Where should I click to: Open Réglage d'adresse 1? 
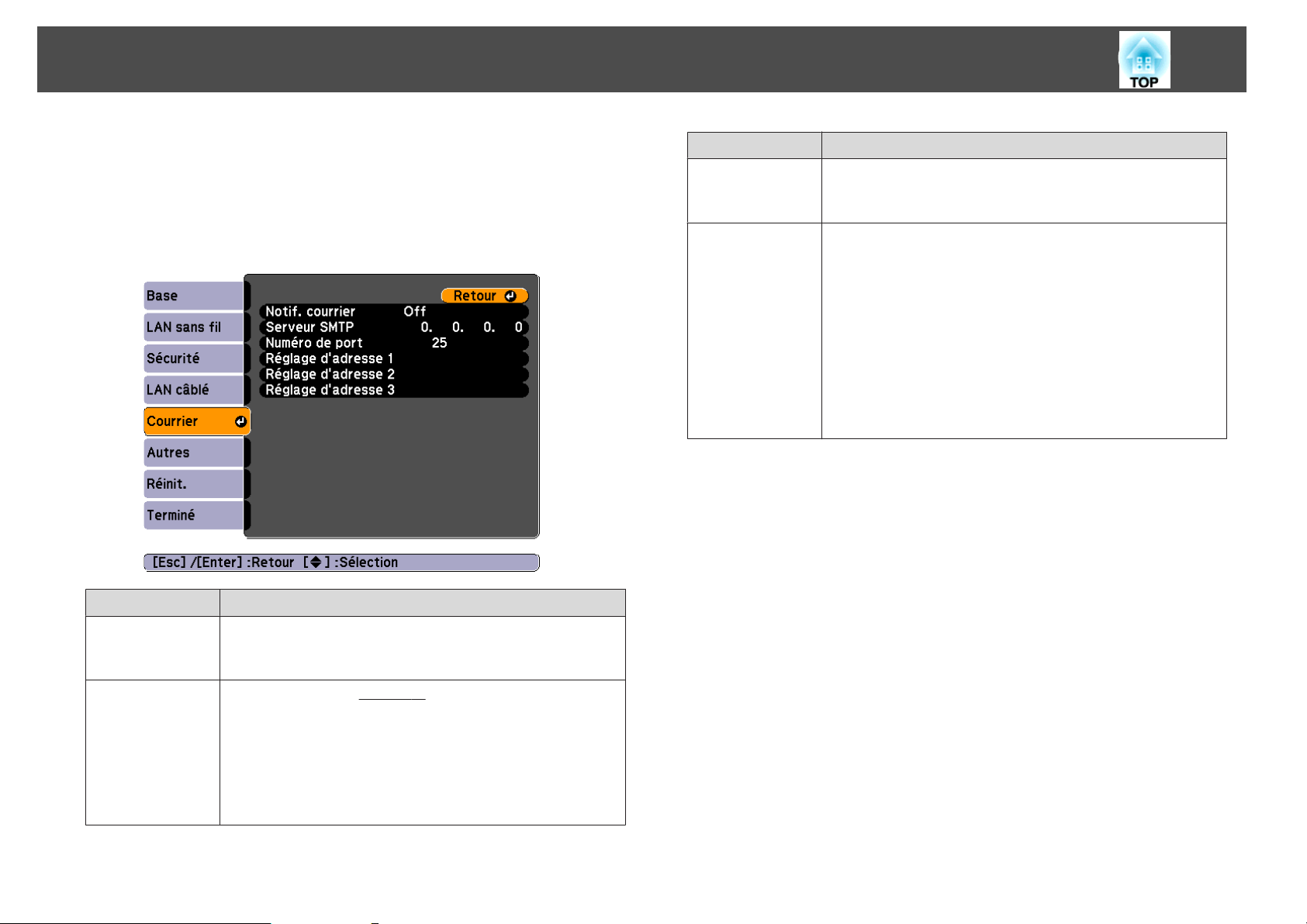[394, 358]
